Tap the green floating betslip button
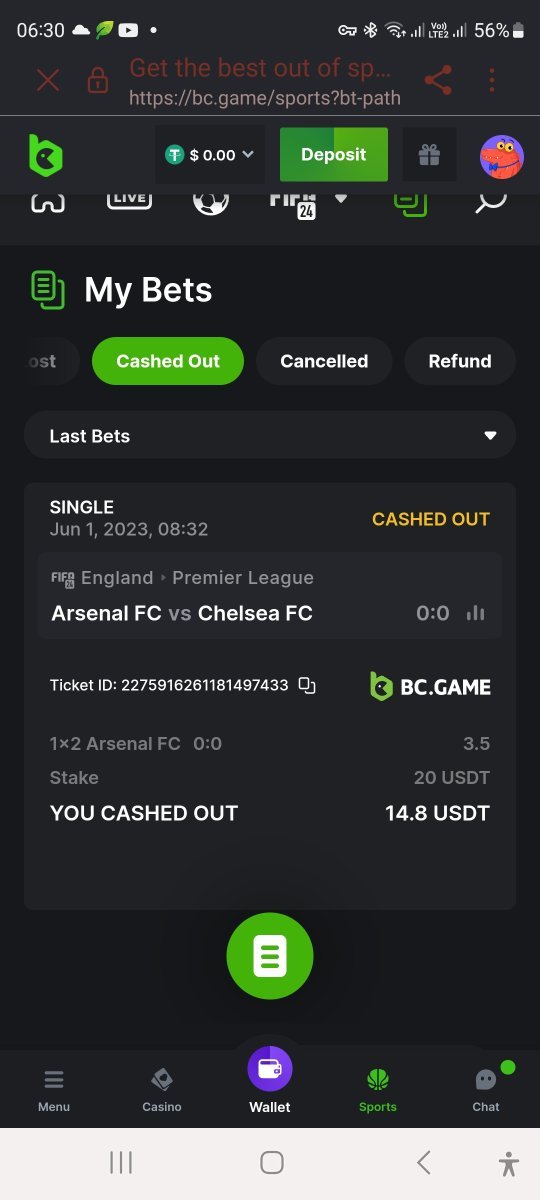Screen dimensions: 540x1200 point(270,956)
